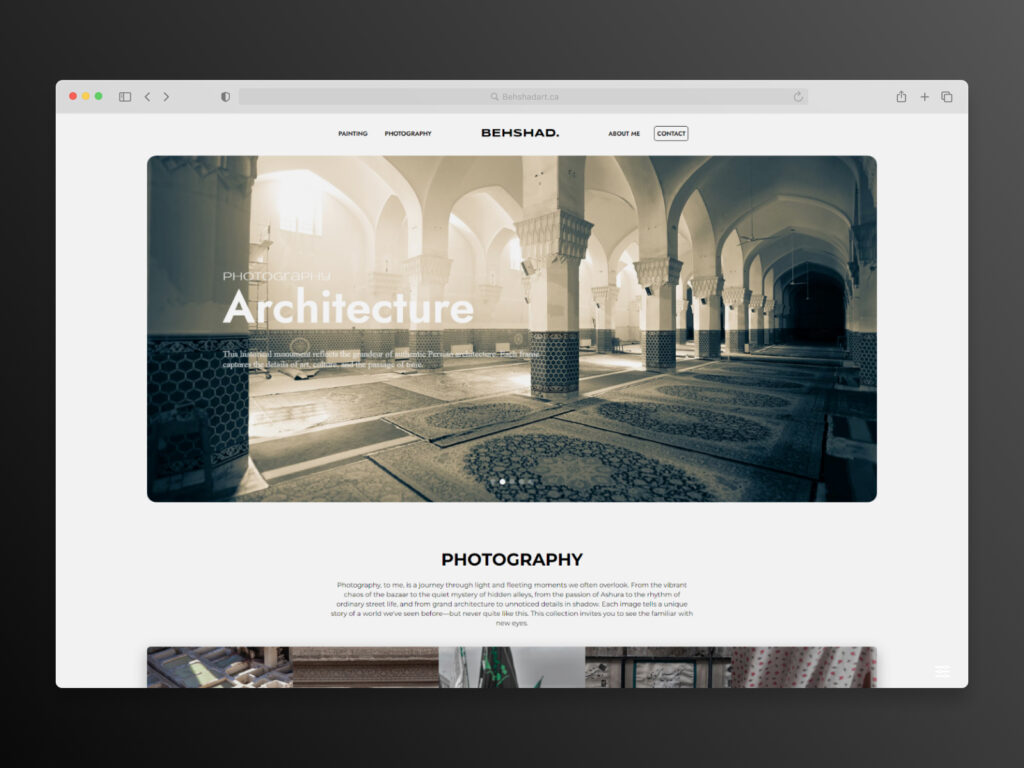Go back with the back arrow
Image resolution: width=1024 pixels, height=768 pixels.
coord(147,97)
